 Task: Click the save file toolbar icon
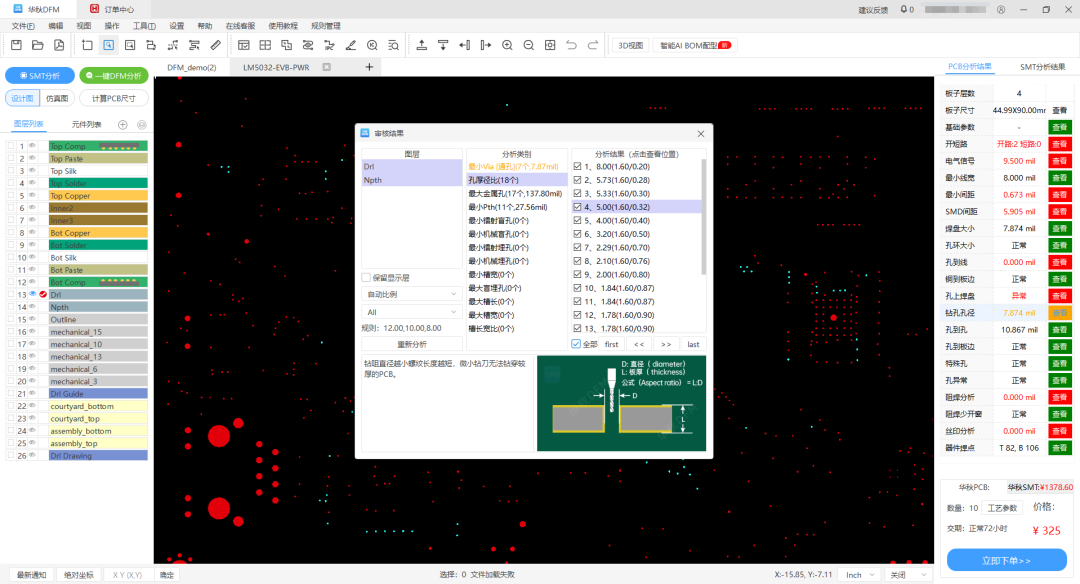coord(17,45)
